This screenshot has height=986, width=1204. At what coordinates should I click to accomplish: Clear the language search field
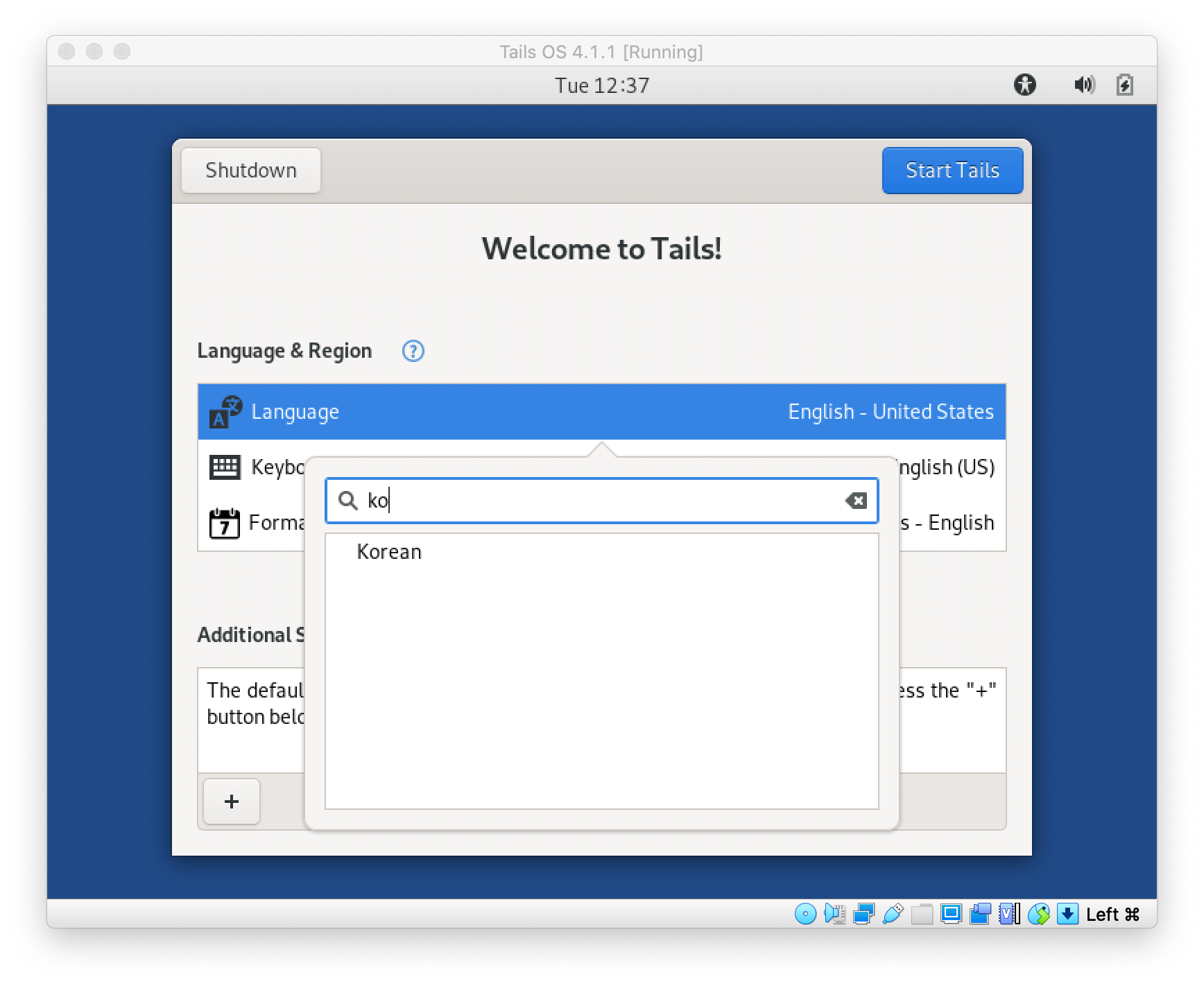pyautogui.click(x=857, y=500)
